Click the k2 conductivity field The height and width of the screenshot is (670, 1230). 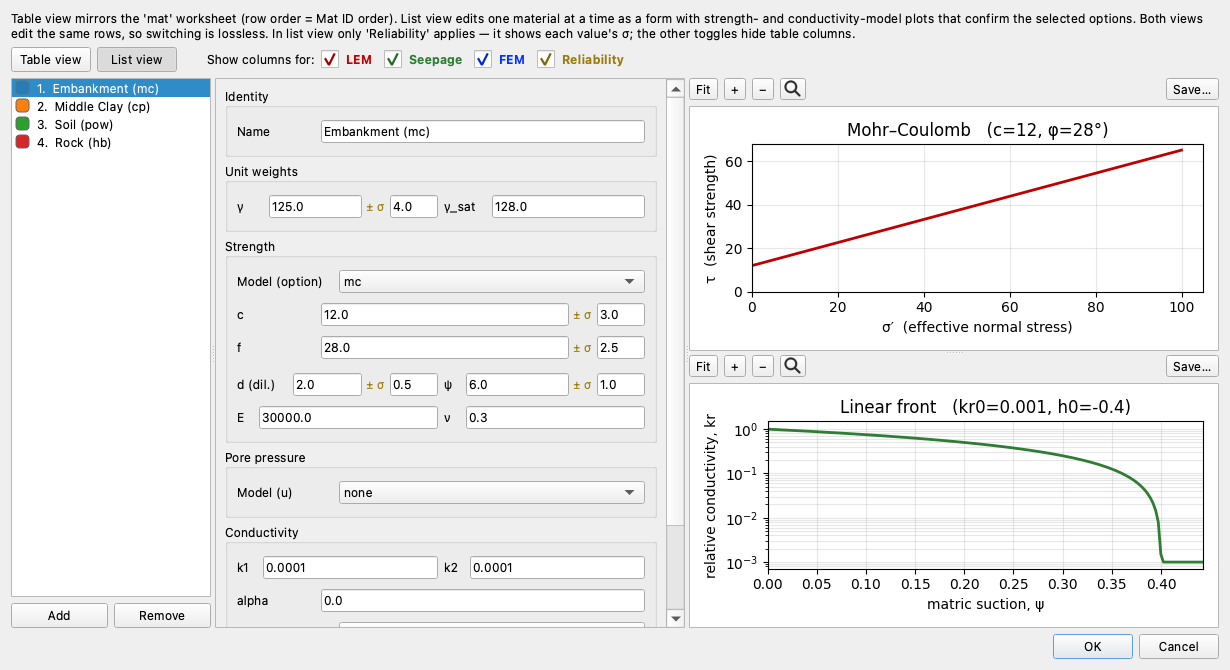pos(557,567)
